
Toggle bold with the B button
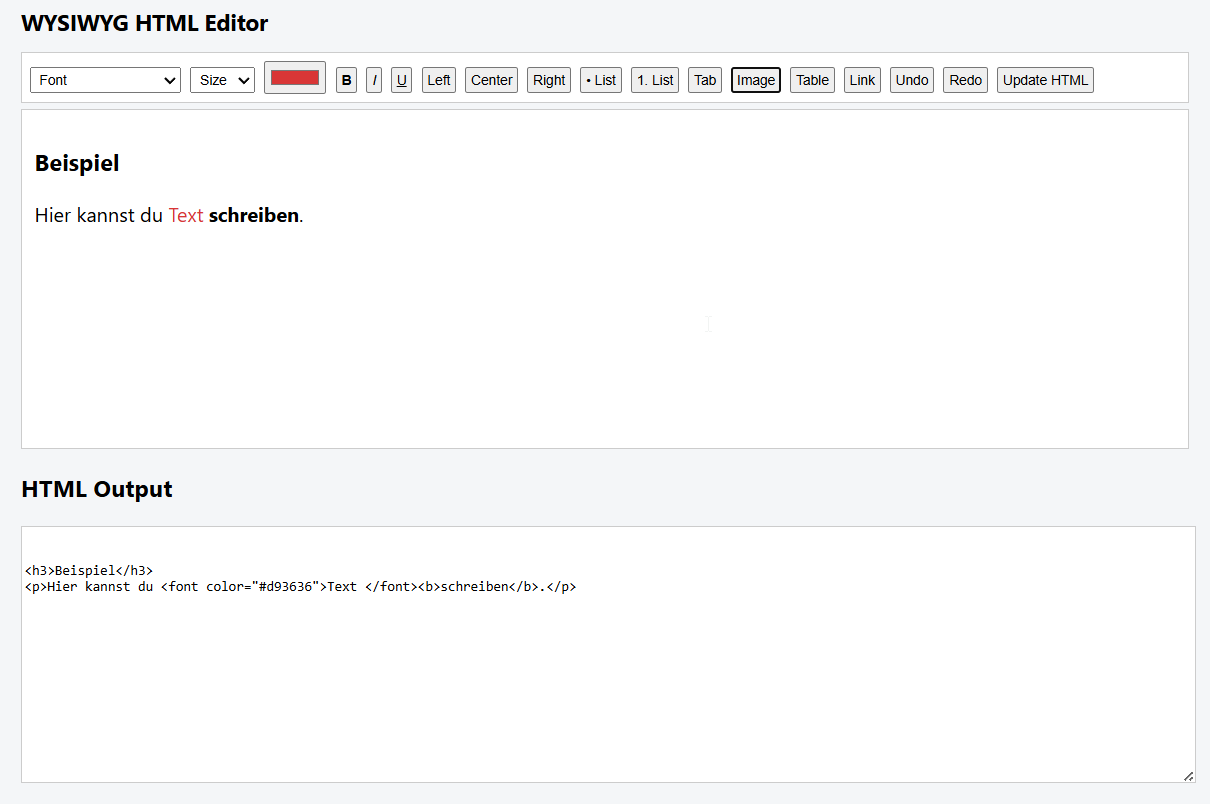pos(347,80)
